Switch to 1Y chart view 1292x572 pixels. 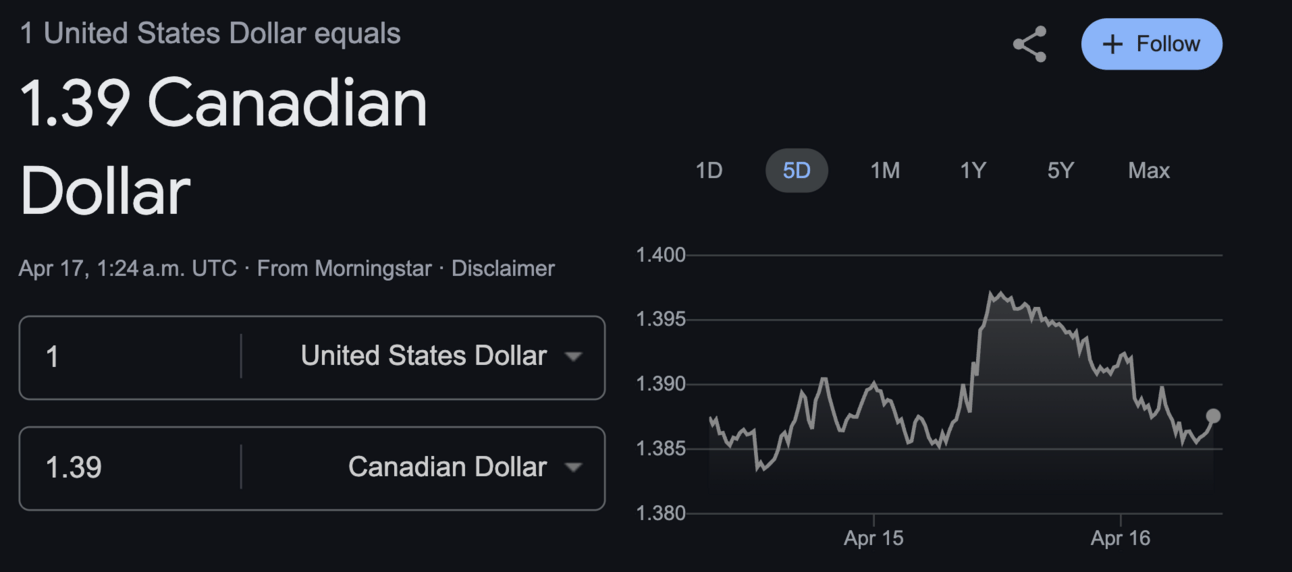[x=973, y=171]
